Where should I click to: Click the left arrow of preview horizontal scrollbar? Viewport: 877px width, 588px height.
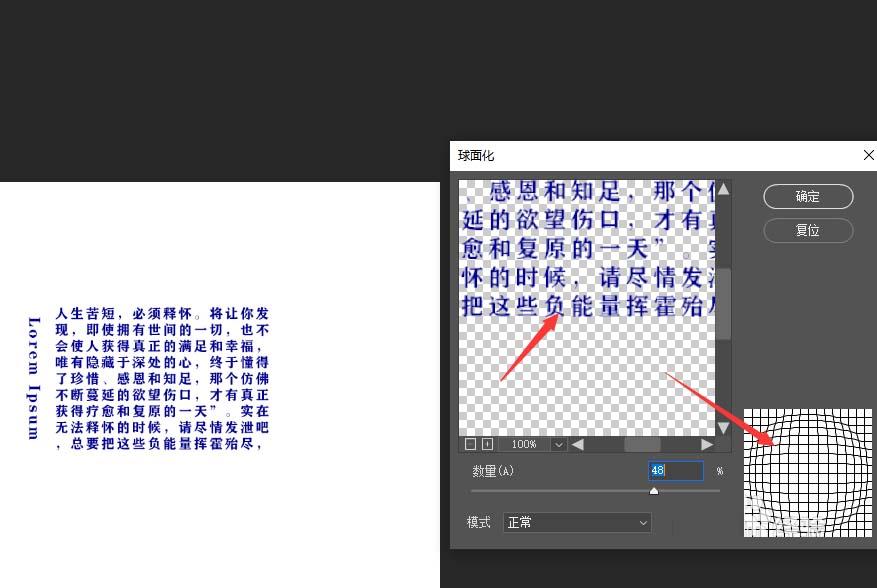pyautogui.click(x=578, y=444)
